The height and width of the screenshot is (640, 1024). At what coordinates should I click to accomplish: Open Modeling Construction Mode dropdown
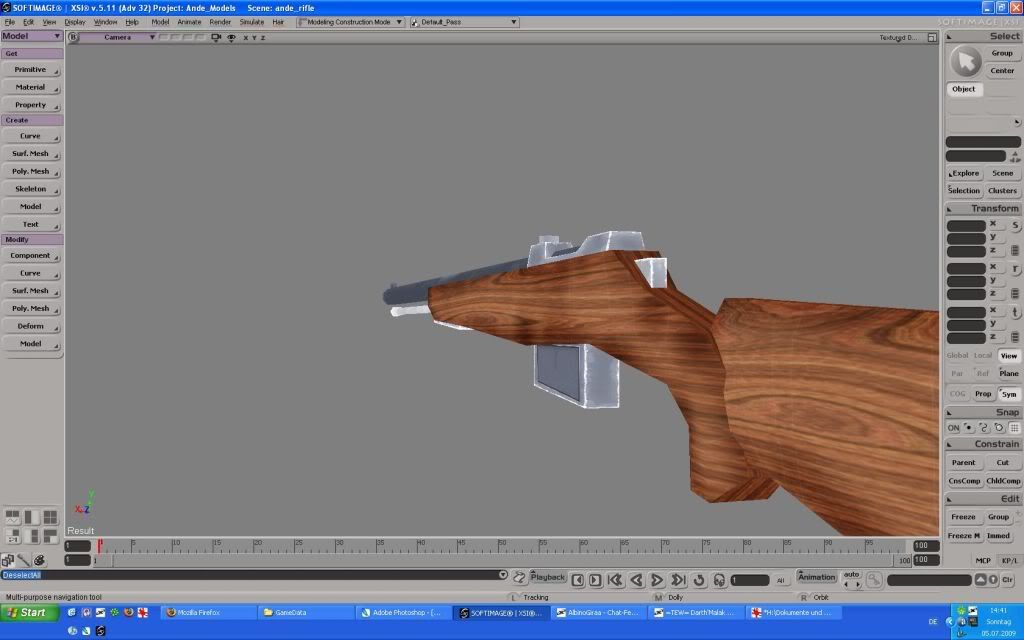pyautogui.click(x=350, y=22)
